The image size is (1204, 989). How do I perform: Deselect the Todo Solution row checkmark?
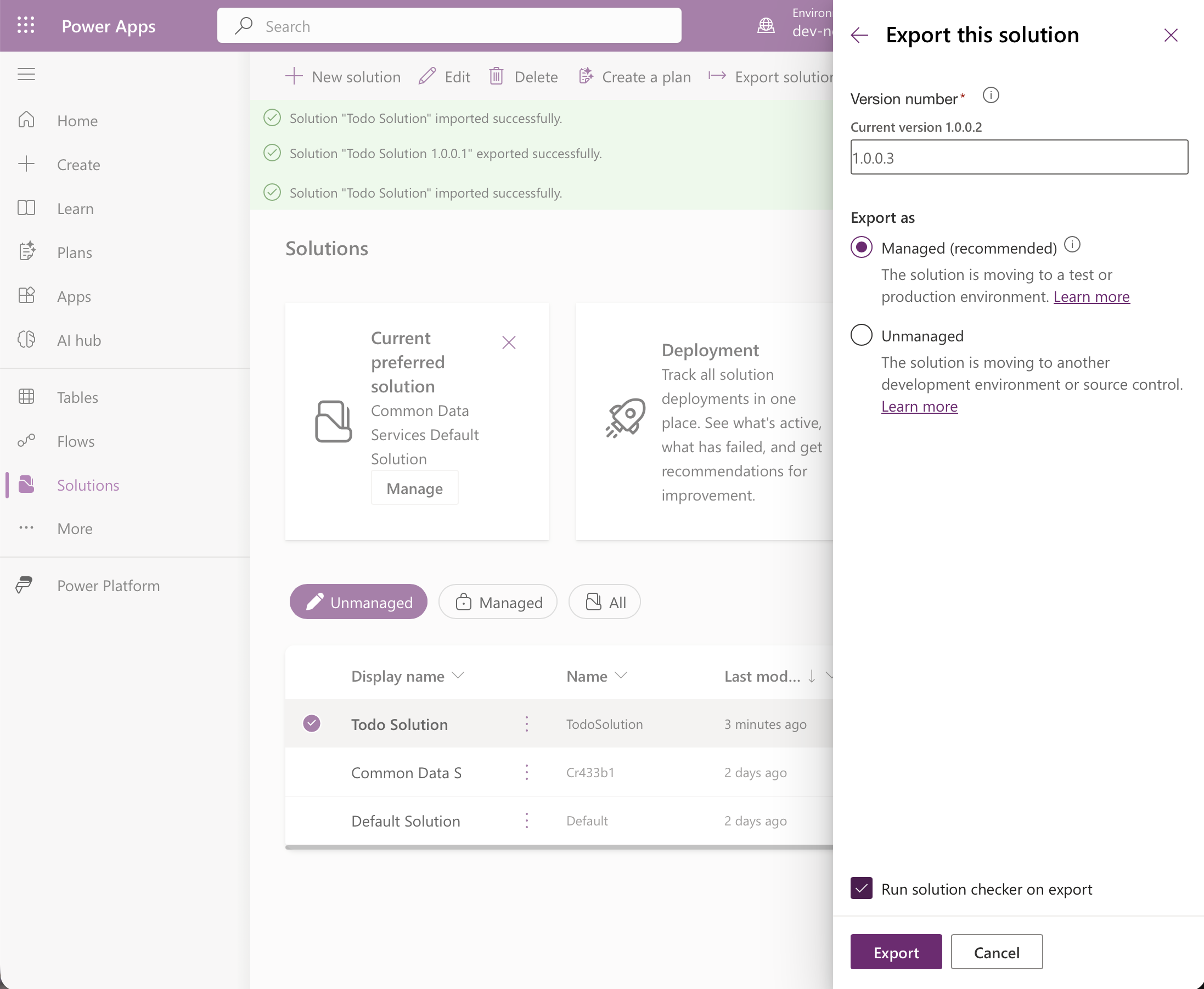[311, 723]
